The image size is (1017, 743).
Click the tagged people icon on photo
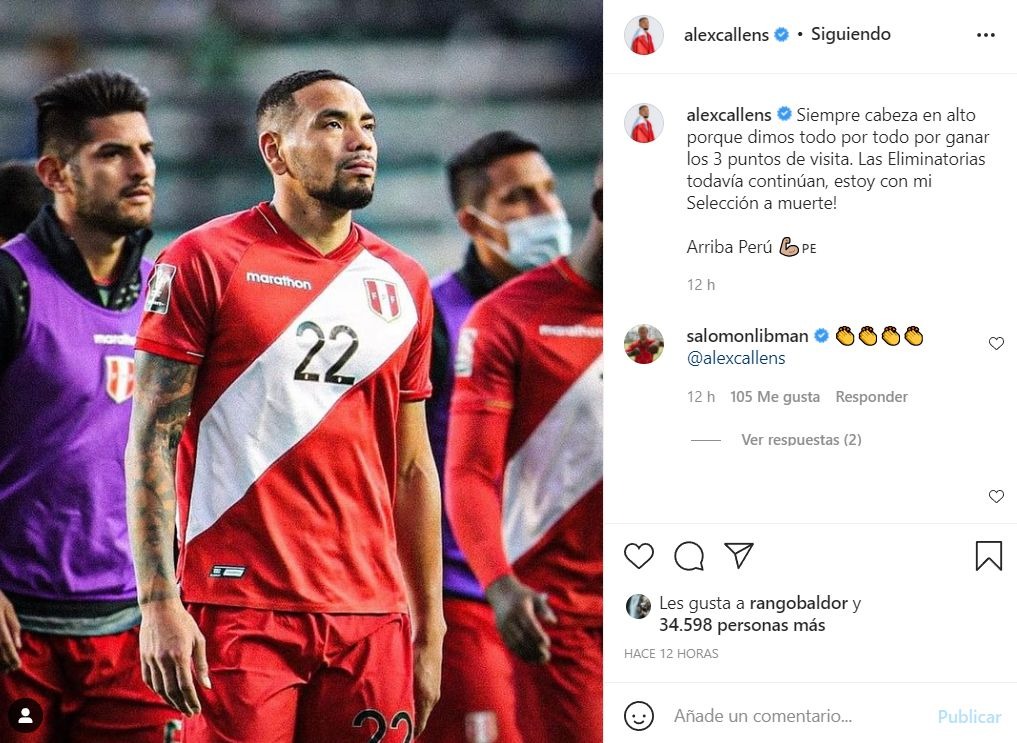pyautogui.click(x=25, y=715)
